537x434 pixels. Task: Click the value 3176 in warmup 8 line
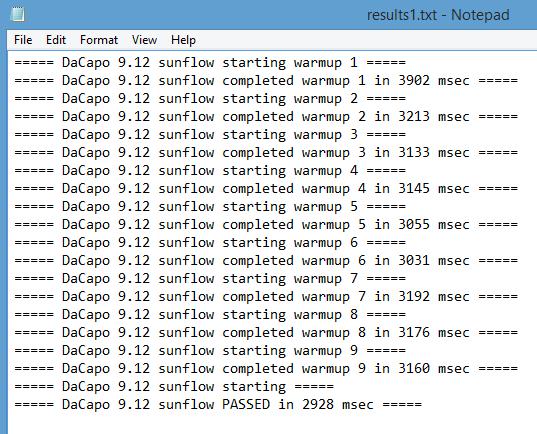pyautogui.click(x=414, y=332)
